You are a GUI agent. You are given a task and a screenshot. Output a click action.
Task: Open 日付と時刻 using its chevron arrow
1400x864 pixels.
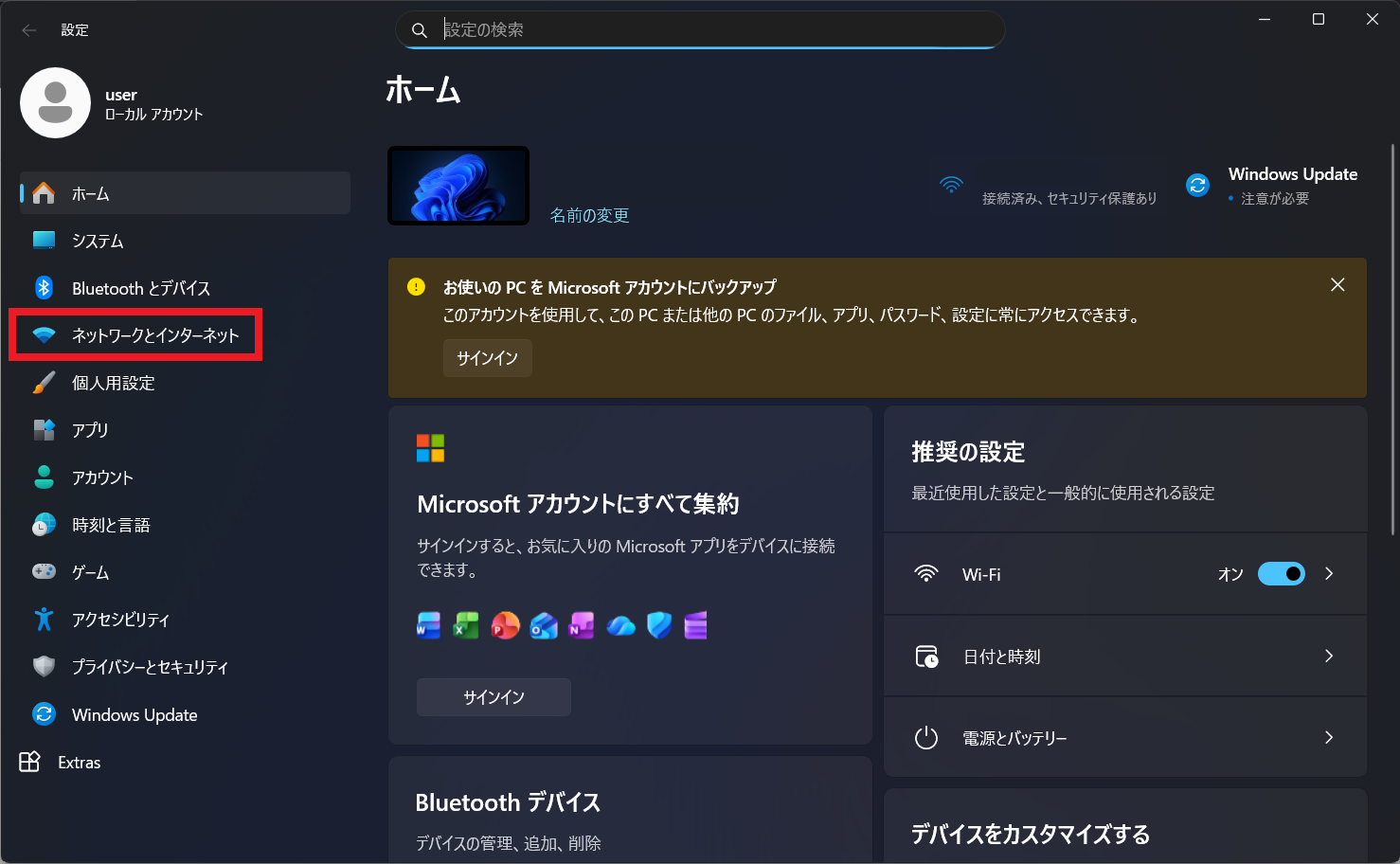(1329, 656)
